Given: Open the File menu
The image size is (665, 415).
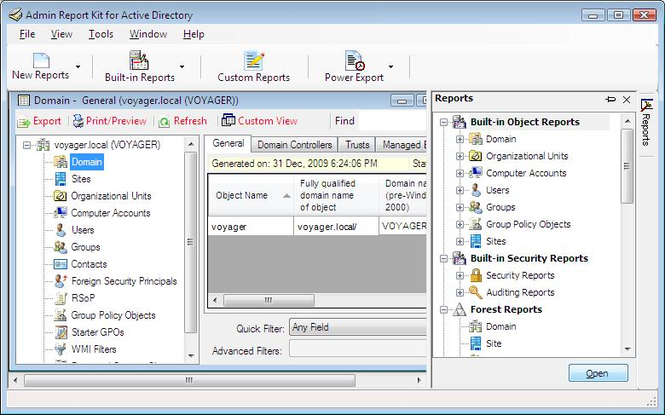Looking at the screenshot, I should [x=27, y=34].
